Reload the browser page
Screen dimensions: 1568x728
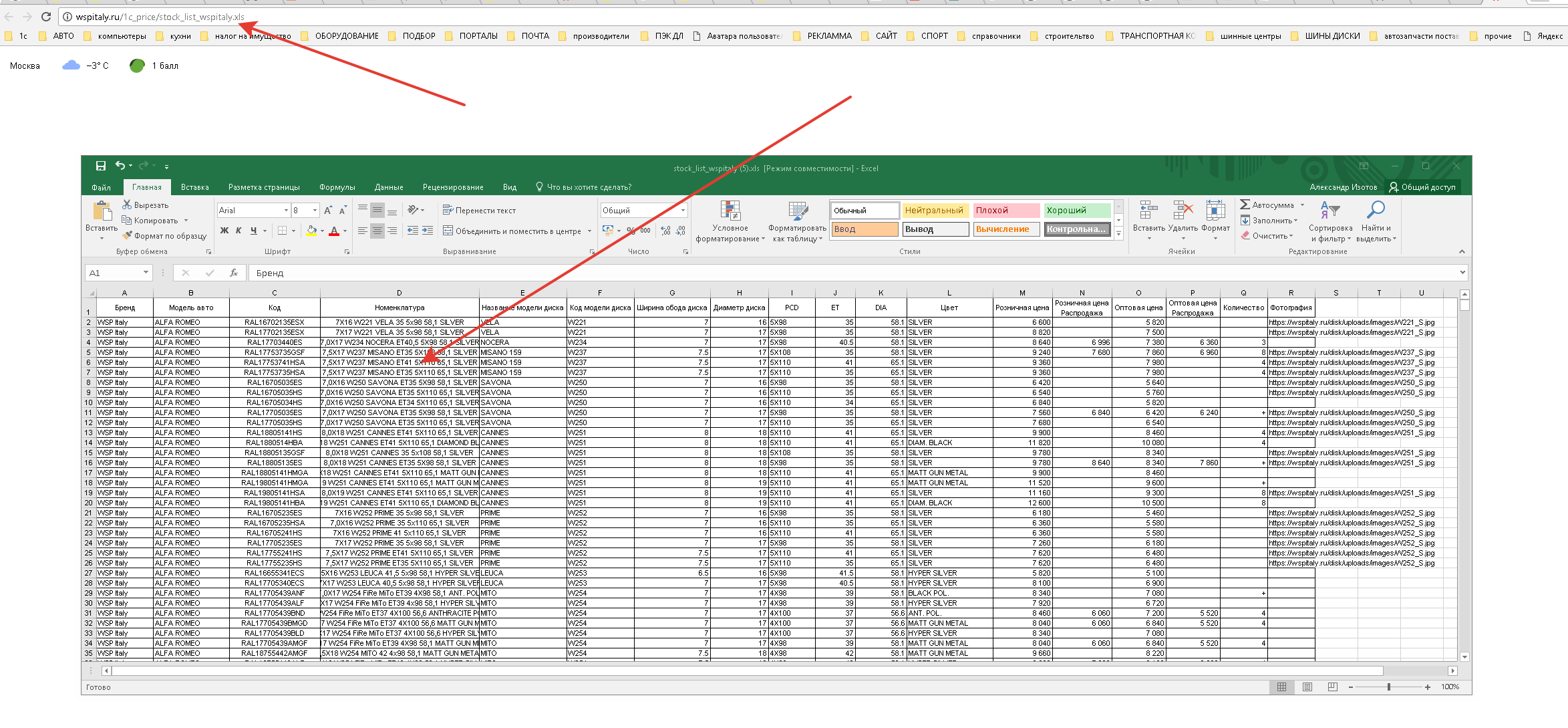coord(46,17)
